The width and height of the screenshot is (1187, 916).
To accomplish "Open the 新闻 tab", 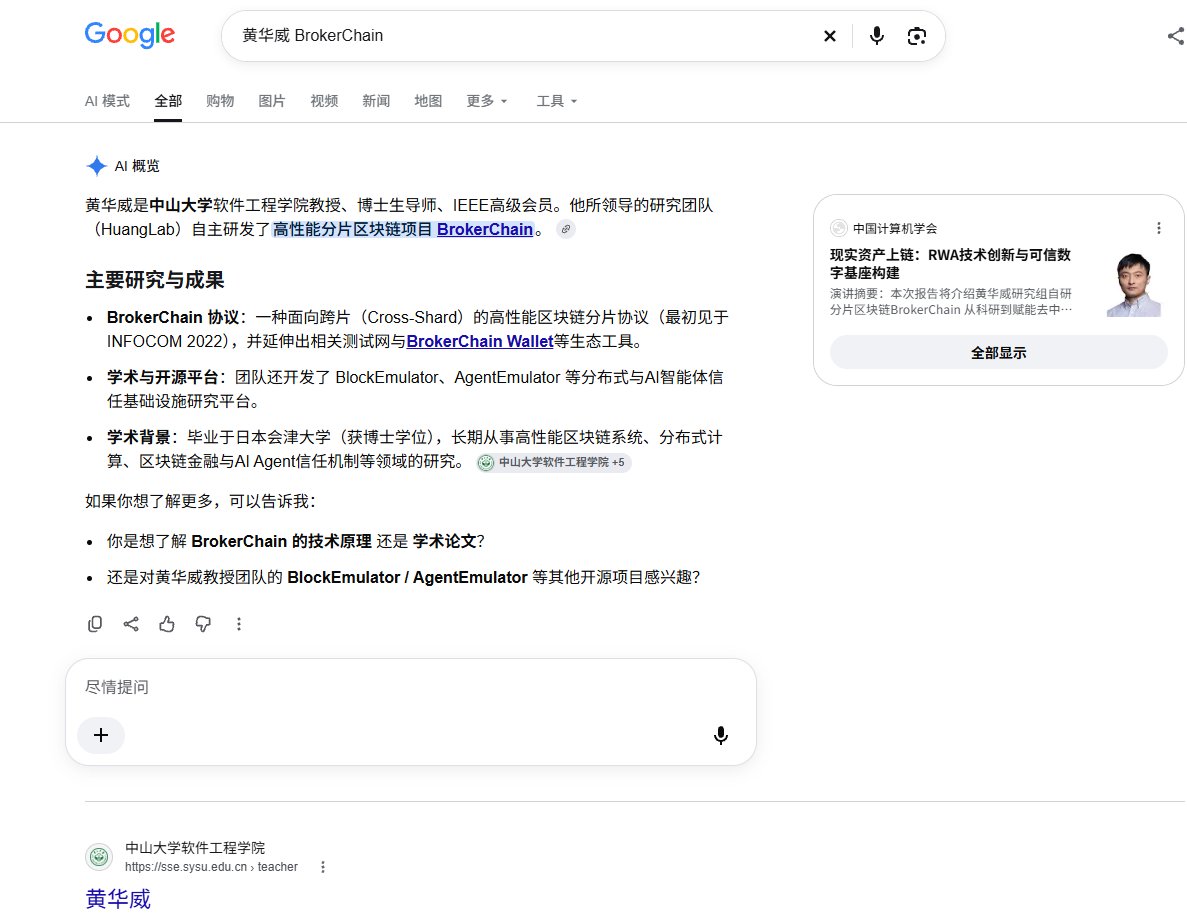I will point(376,101).
